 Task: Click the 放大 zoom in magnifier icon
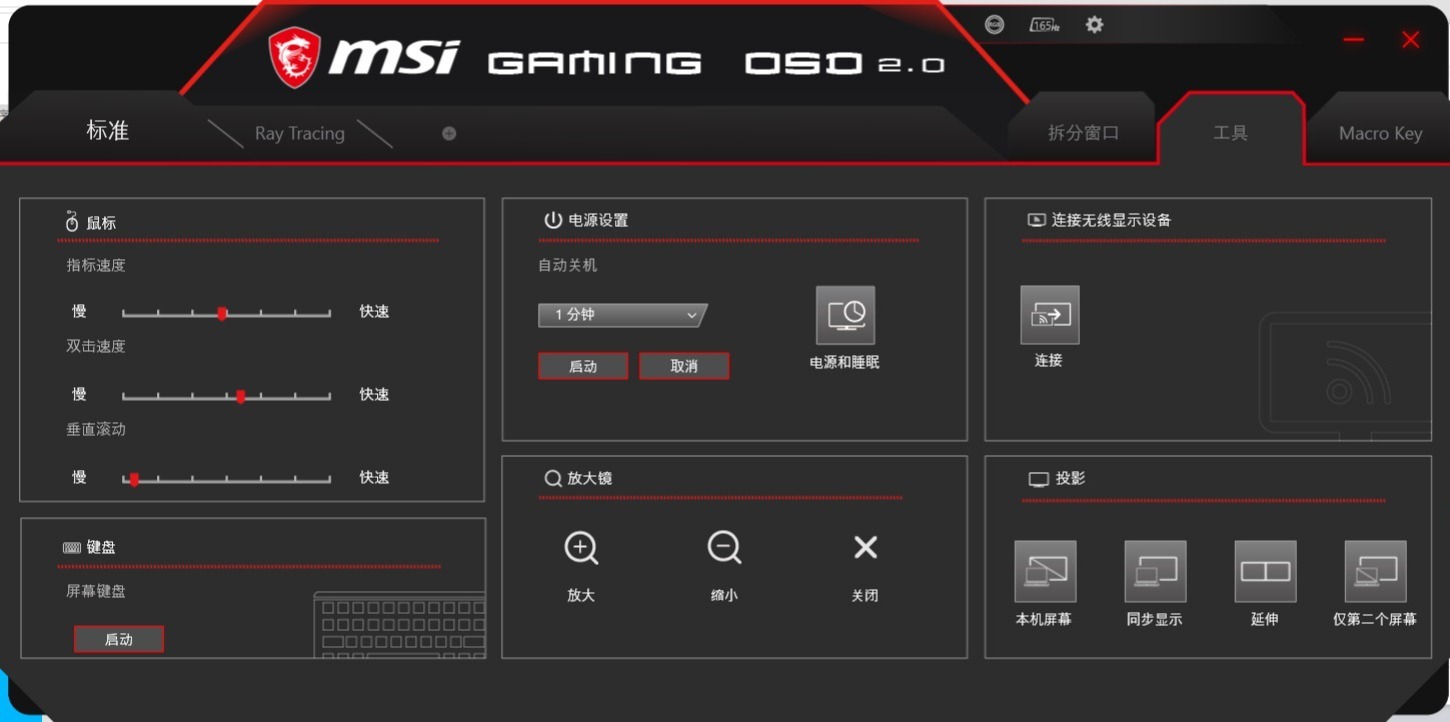(x=581, y=548)
